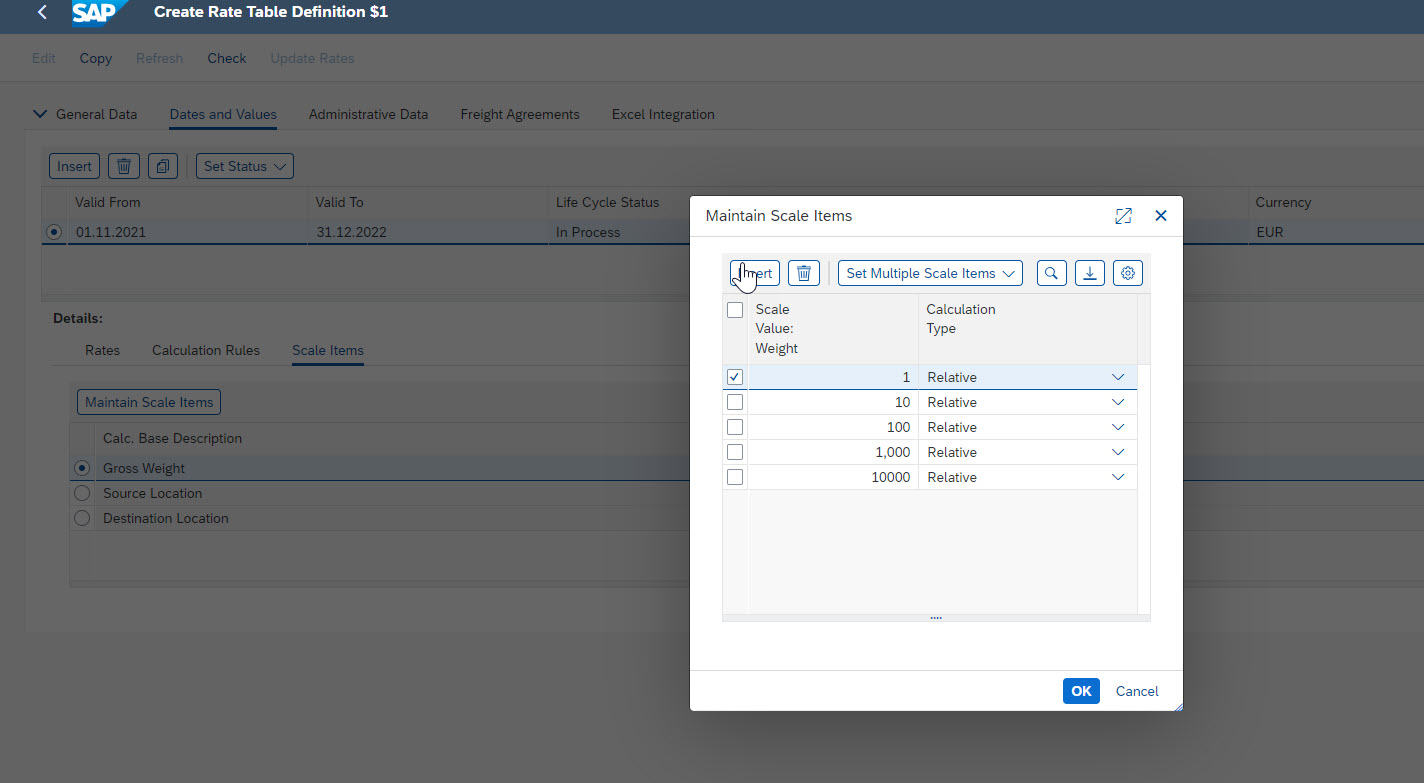Click the trash icon above the validity table
Image resolution: width=1424 pixels, height=783 pixels.
click(x=123, y=166)
